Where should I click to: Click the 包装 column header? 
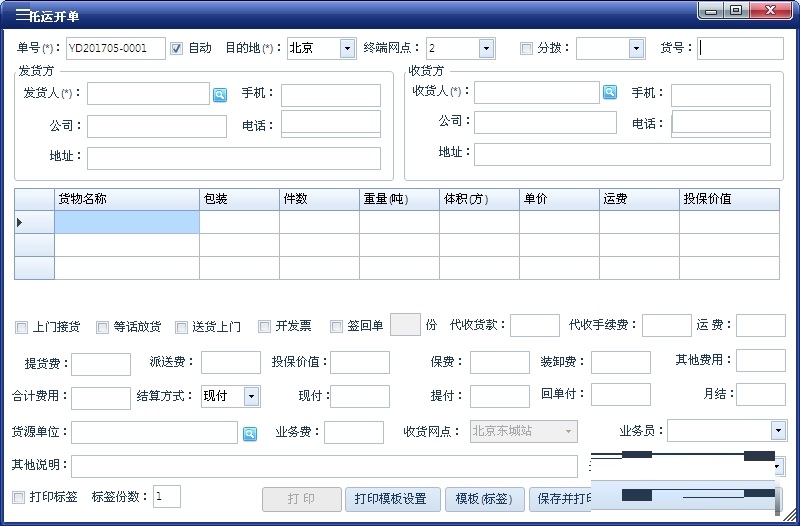(239, 199)
